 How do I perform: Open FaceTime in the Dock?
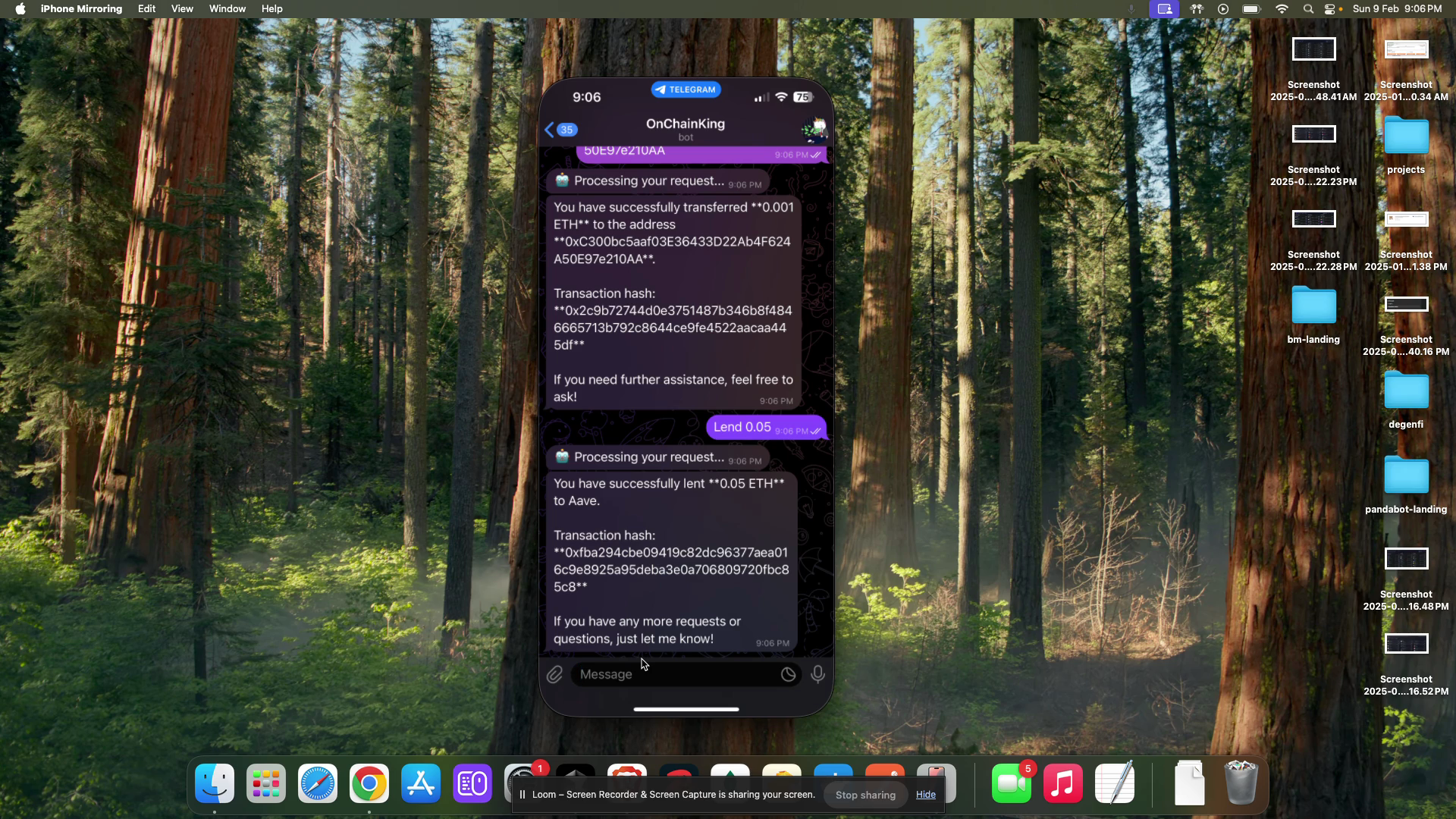coord(1012,783)
